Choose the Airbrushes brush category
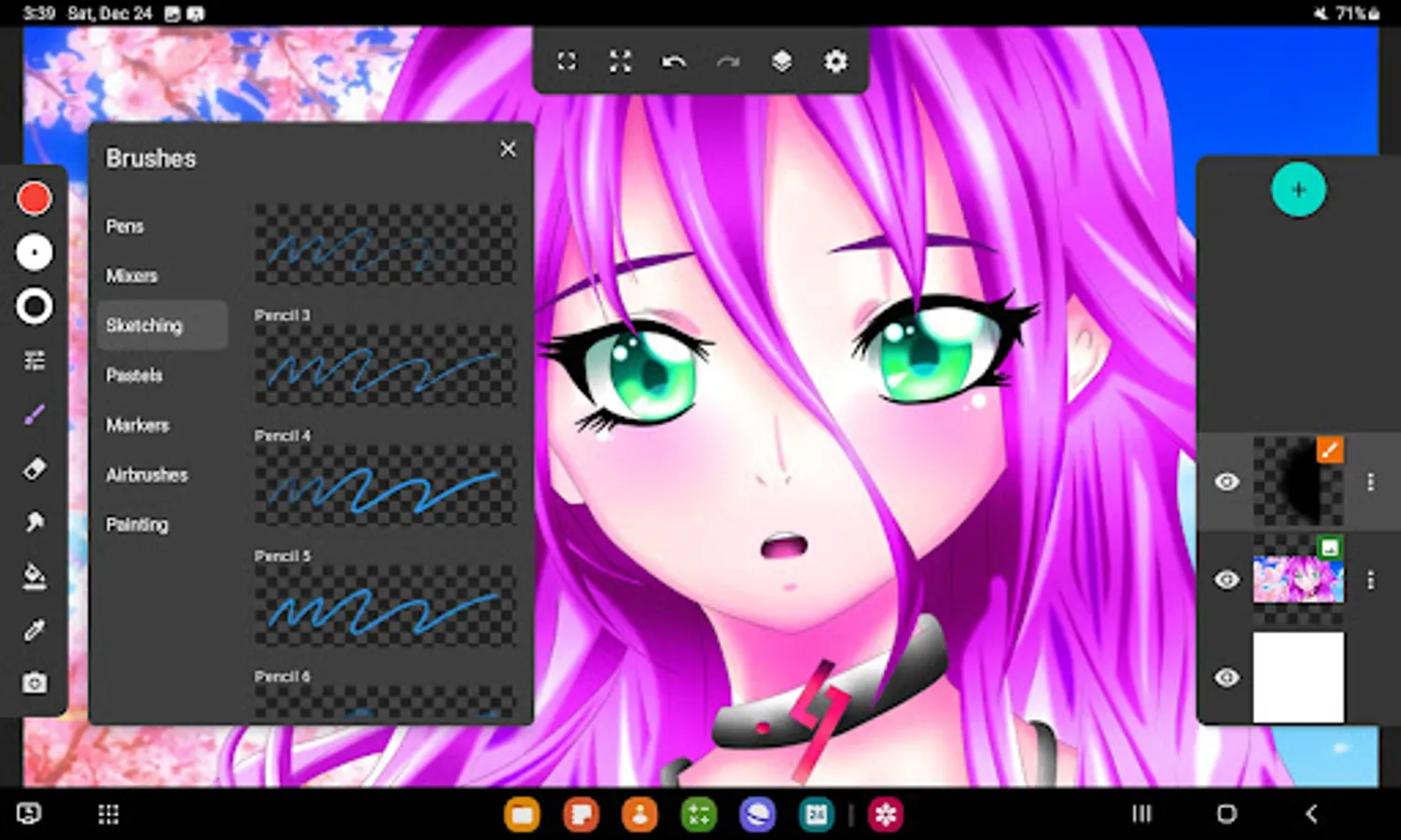This screenshot has width=1401, height=840. [x=147, y=474]
